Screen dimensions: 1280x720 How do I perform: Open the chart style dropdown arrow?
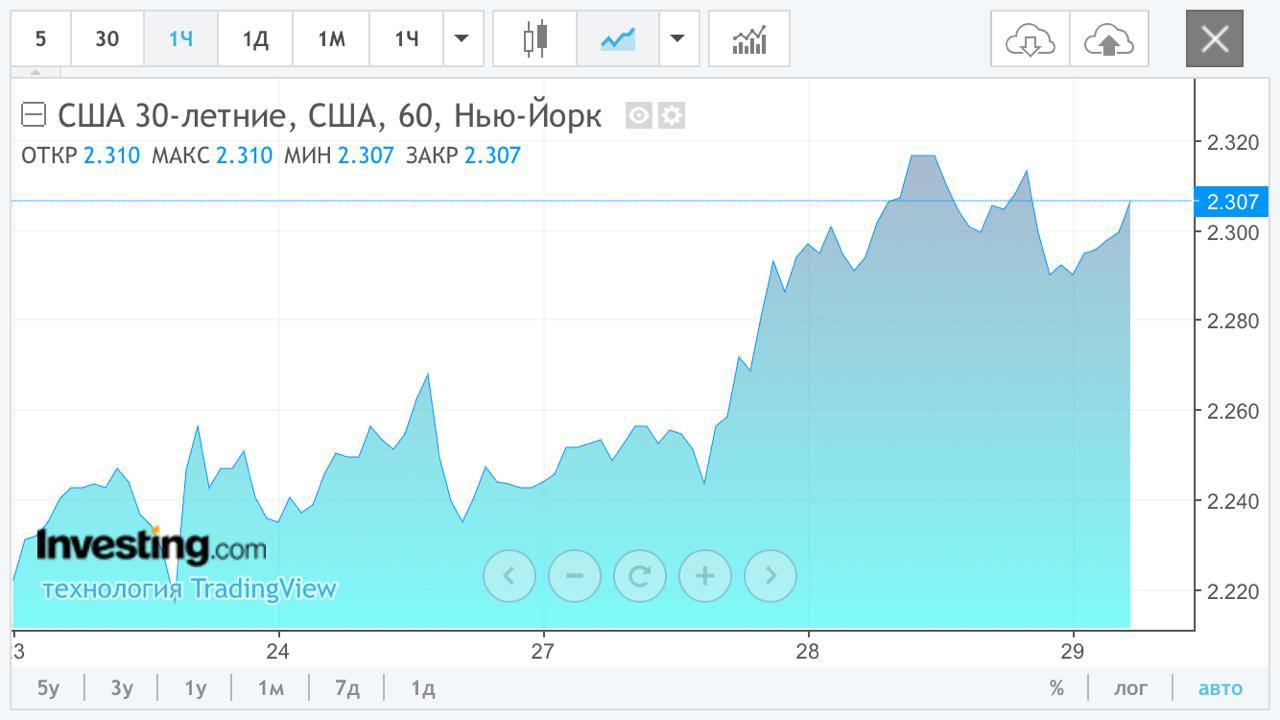(x=678, y=39)
